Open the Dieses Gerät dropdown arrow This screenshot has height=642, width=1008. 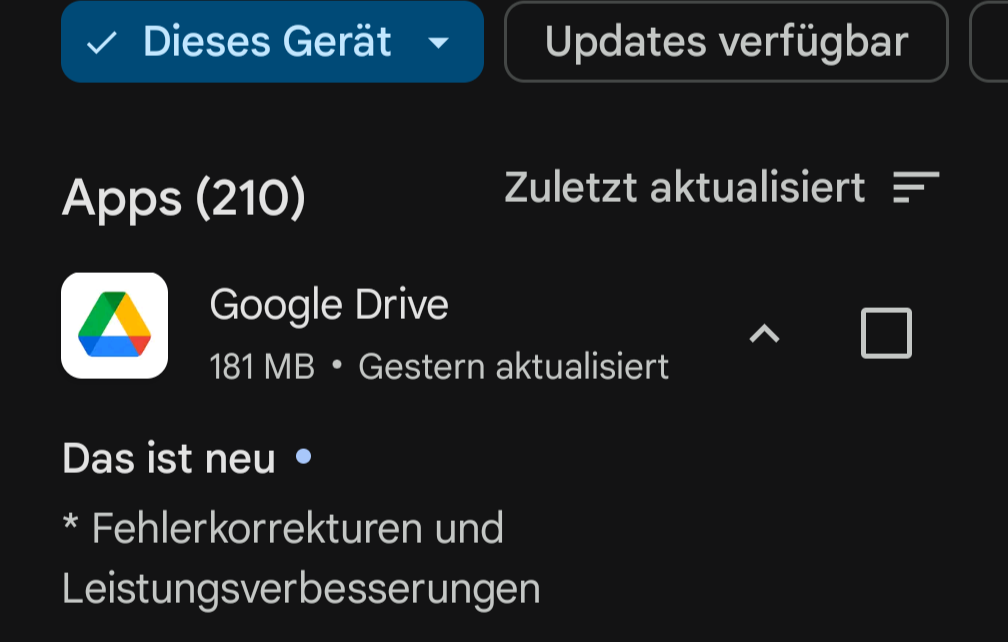tap(438, 43)
